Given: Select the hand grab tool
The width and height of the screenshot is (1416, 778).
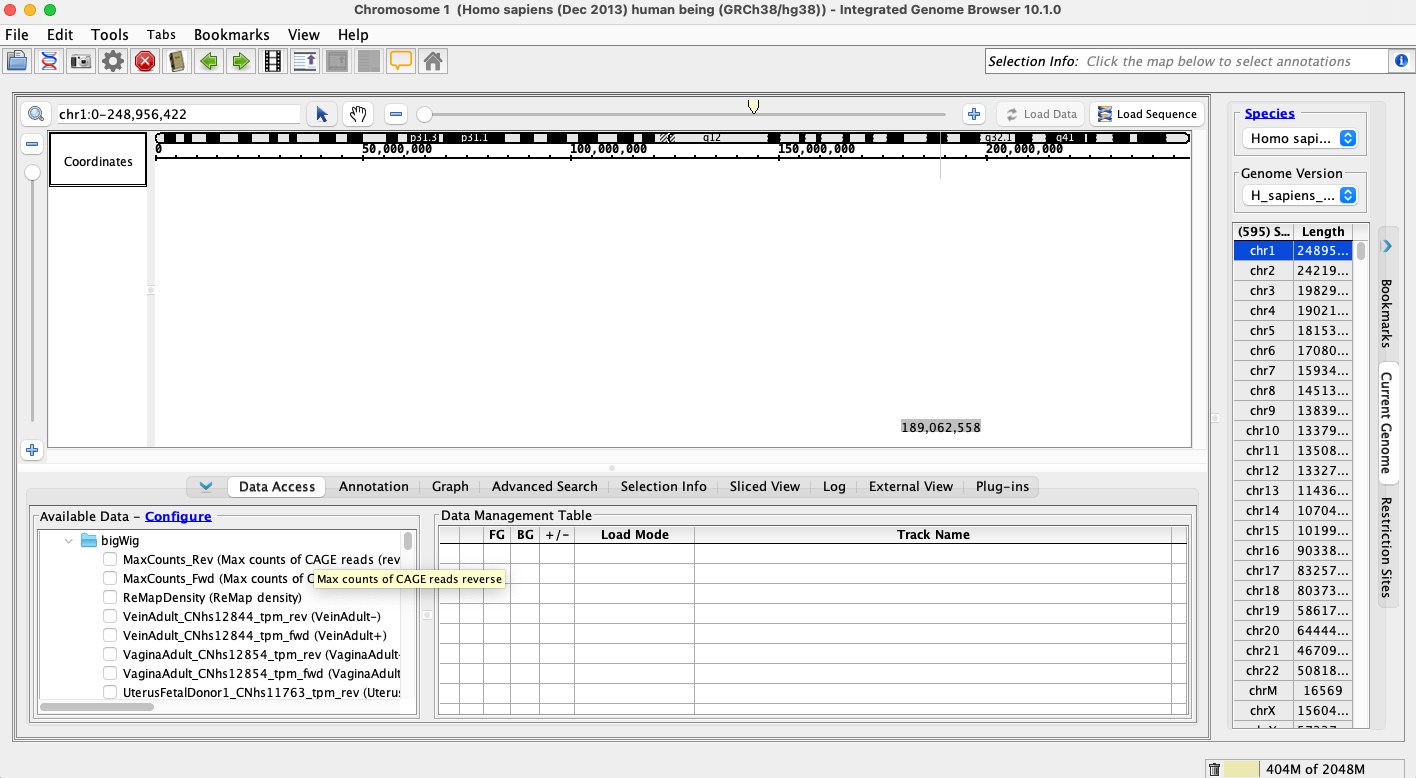Looking at the screenshot, I should pyautogui.click(x=357, y=114).
